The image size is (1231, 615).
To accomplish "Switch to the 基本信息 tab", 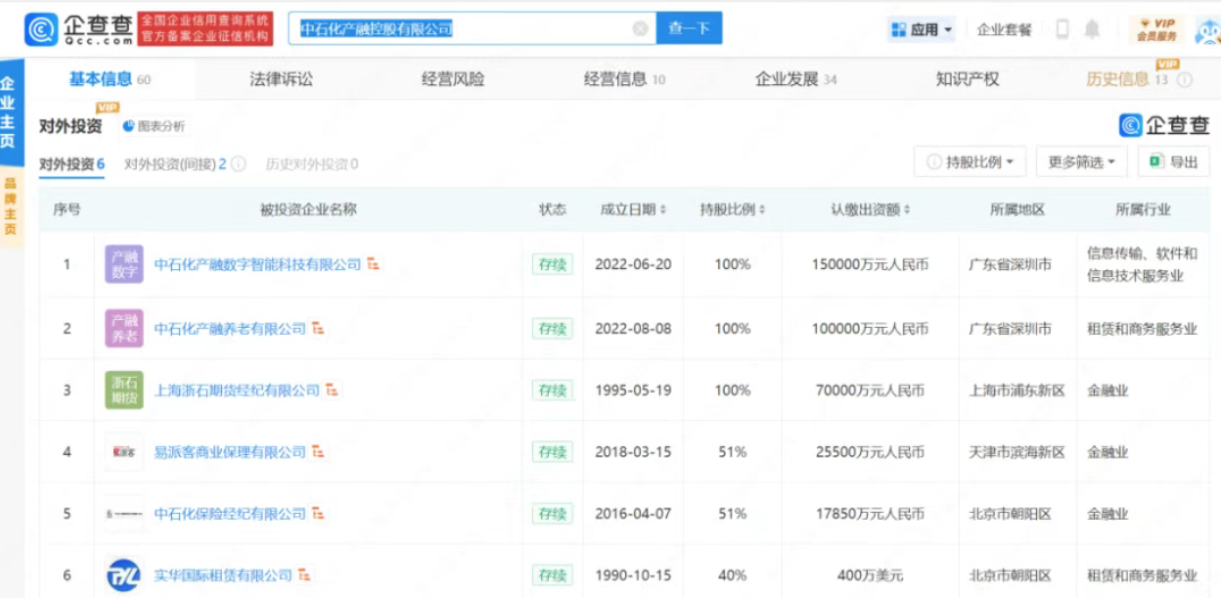I will coord(109,79).
